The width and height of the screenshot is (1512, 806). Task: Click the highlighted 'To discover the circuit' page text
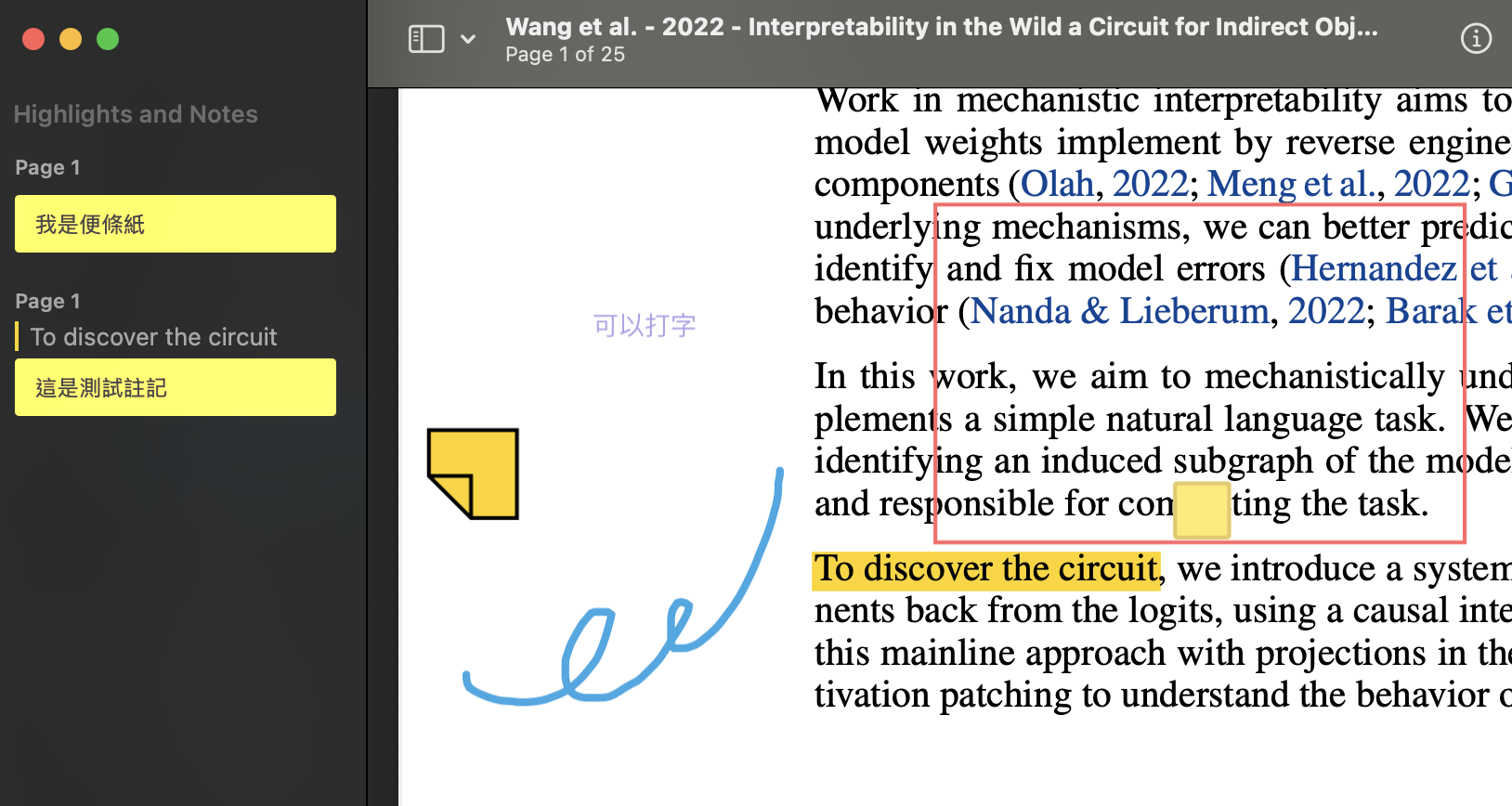[985, 569]
